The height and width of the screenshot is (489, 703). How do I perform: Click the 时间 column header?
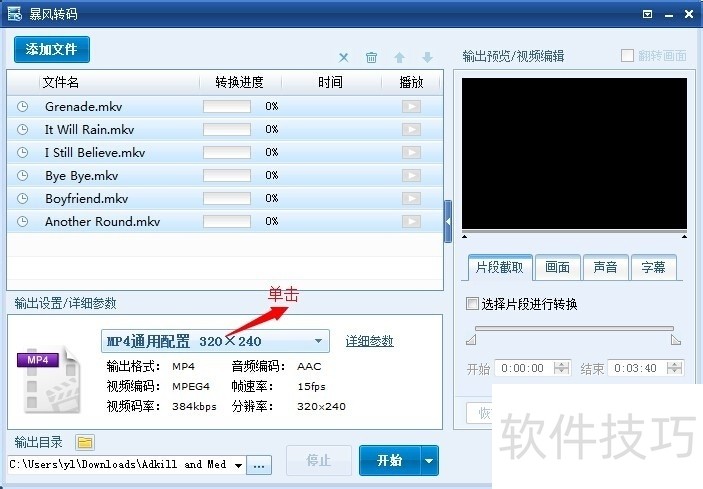tap(331, 82)
